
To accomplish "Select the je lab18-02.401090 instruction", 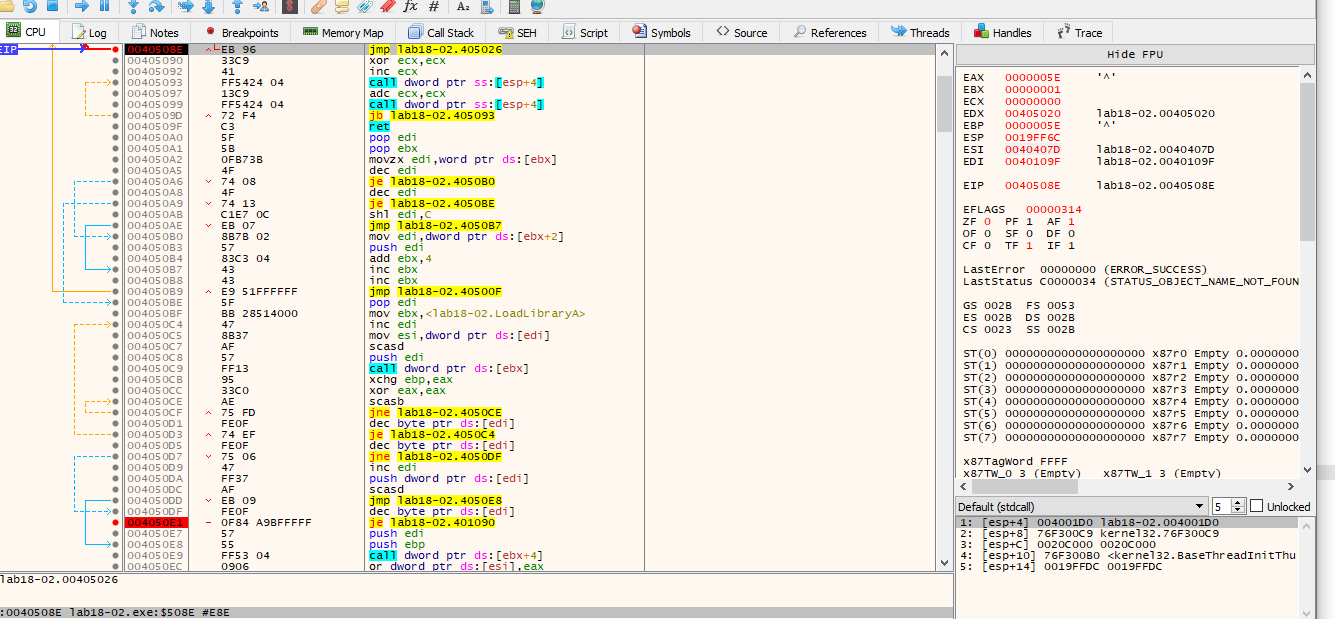I will coord(431,522).
